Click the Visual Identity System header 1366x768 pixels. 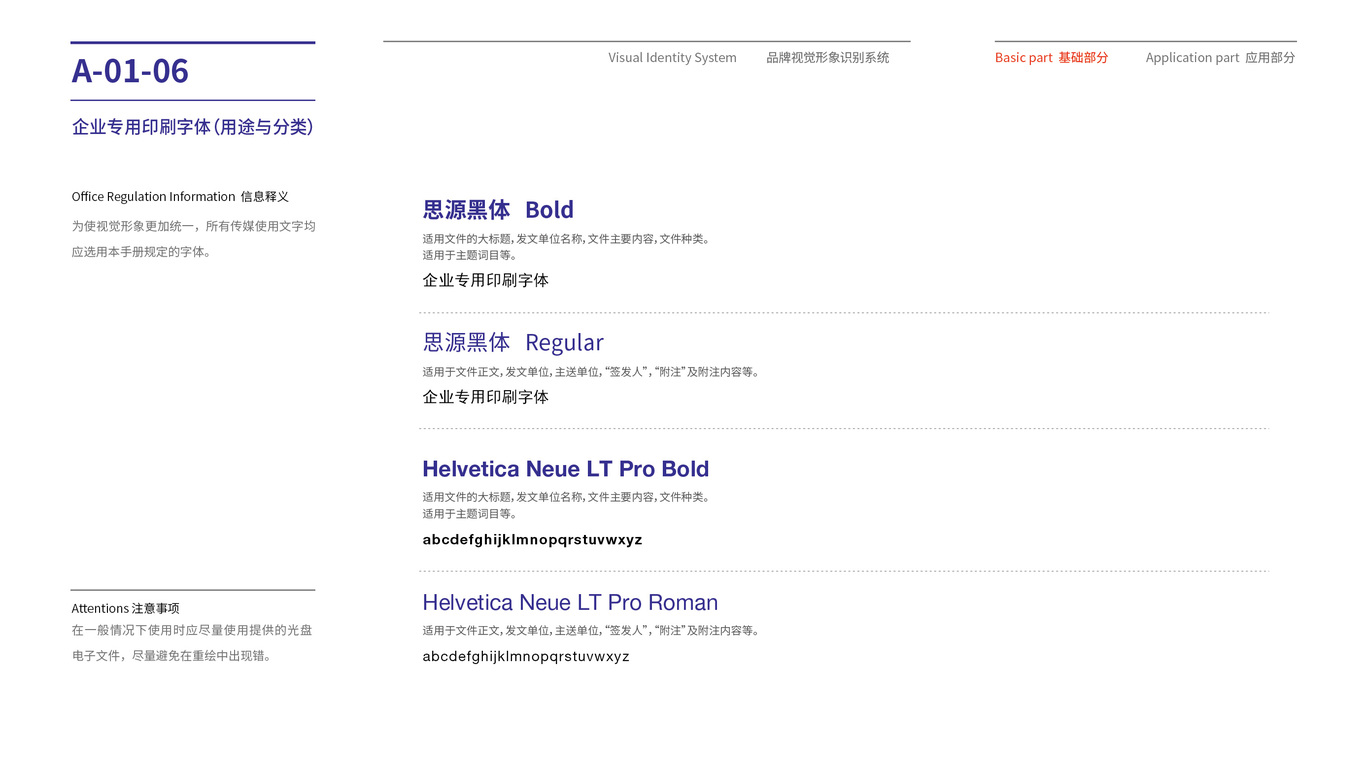[672, 58]
